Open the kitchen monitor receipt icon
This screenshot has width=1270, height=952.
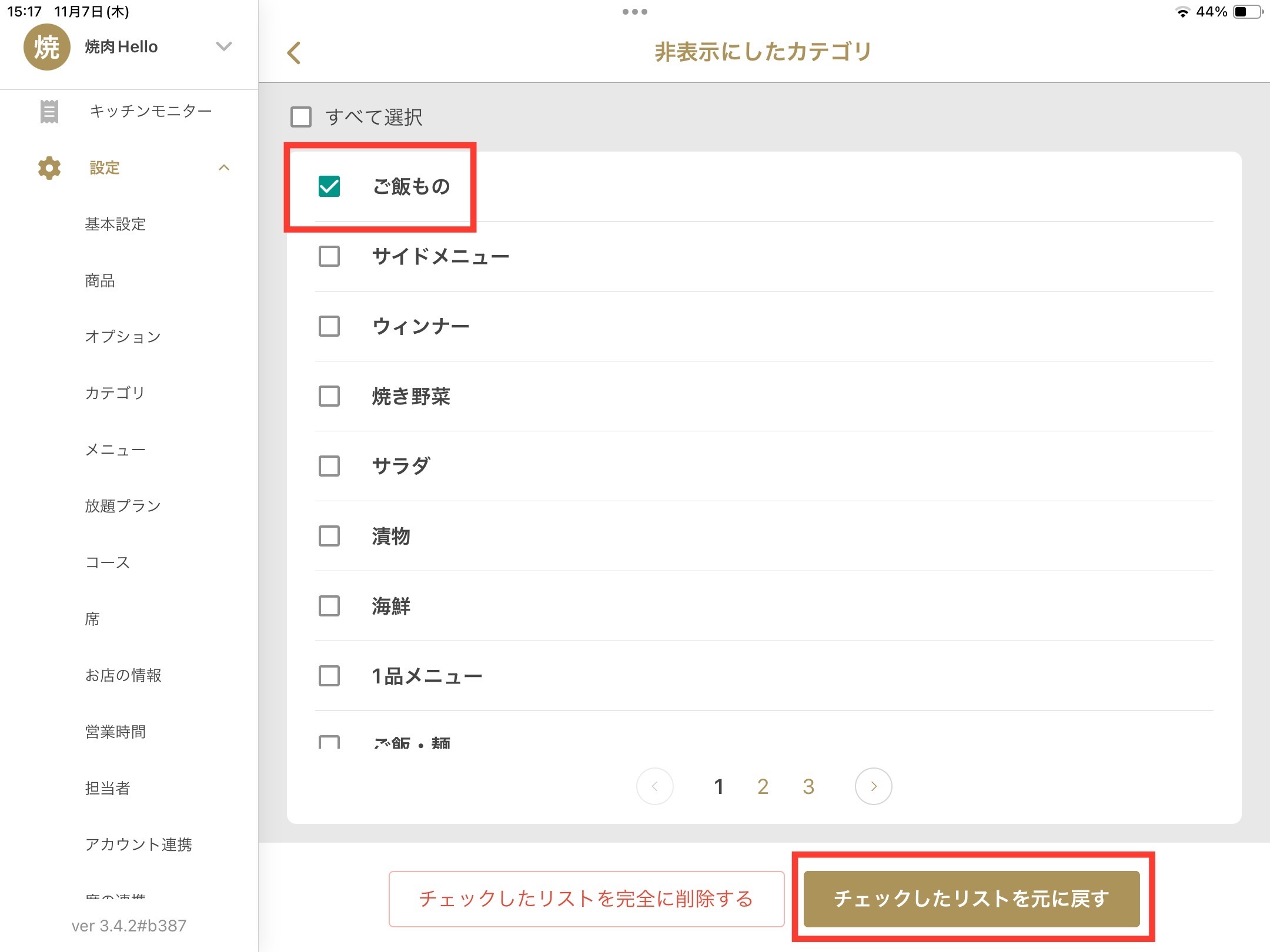click(x=49, y=111)
